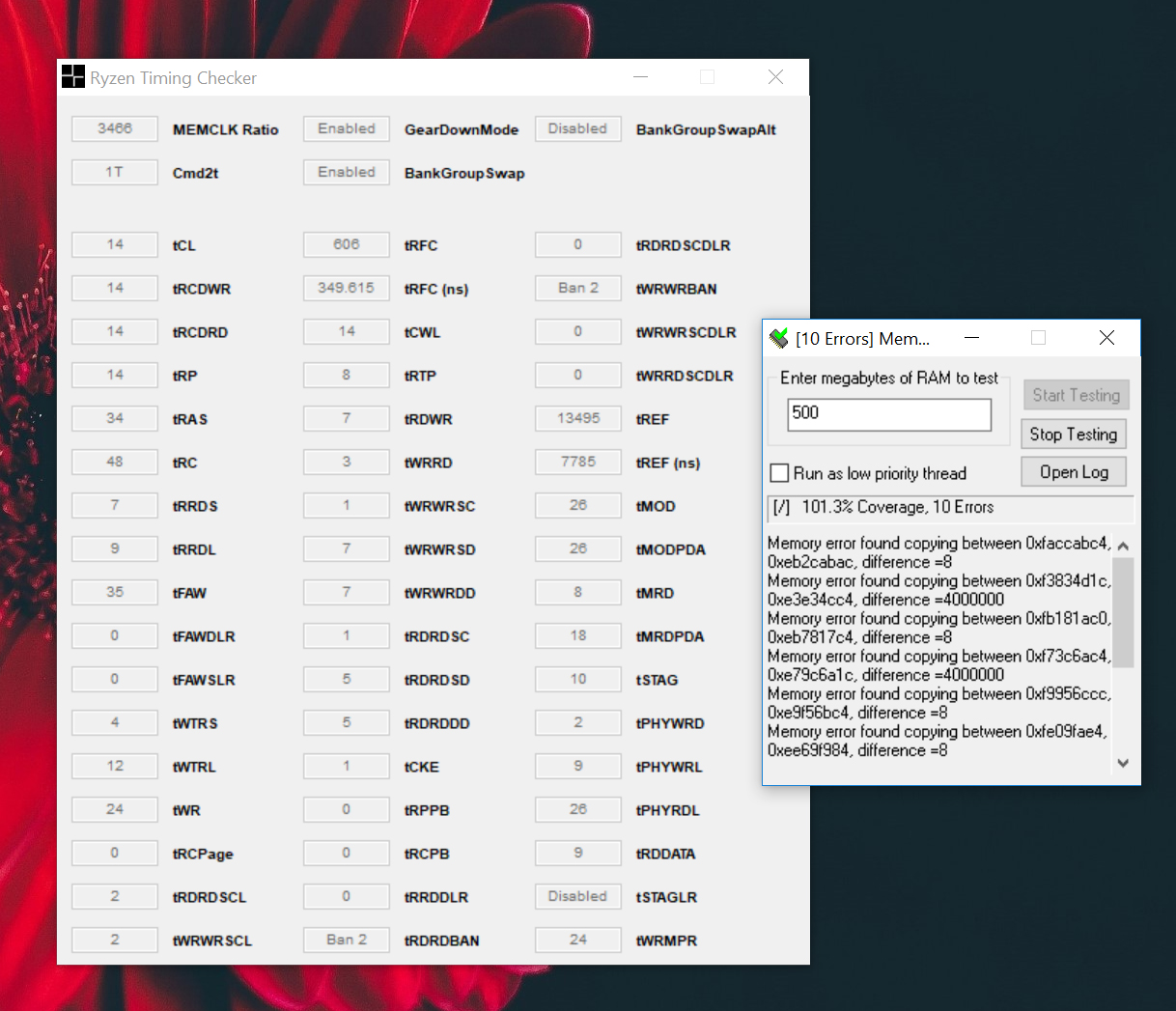
Task: Select the tSTAG value 10
Action: tap(578, 679)
